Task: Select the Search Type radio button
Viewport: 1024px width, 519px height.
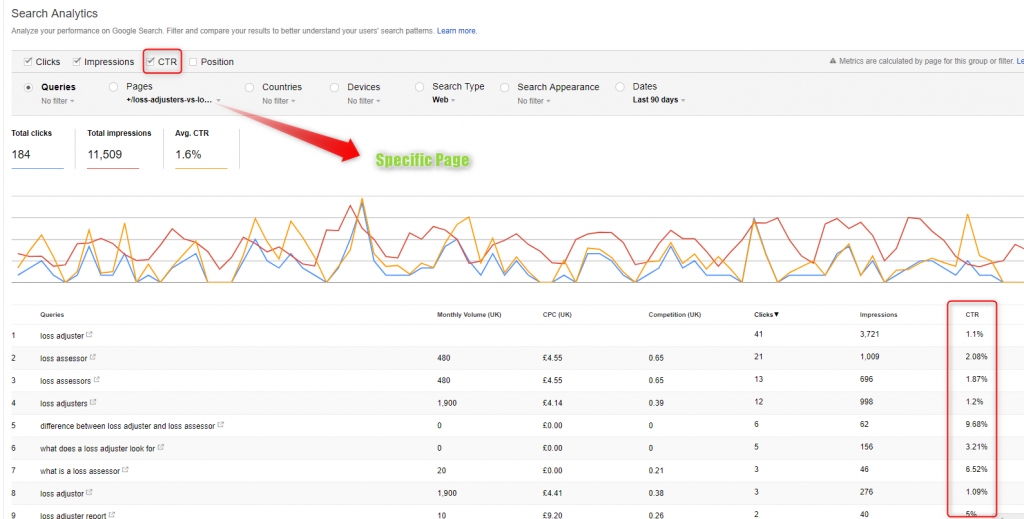Action: 419,87
